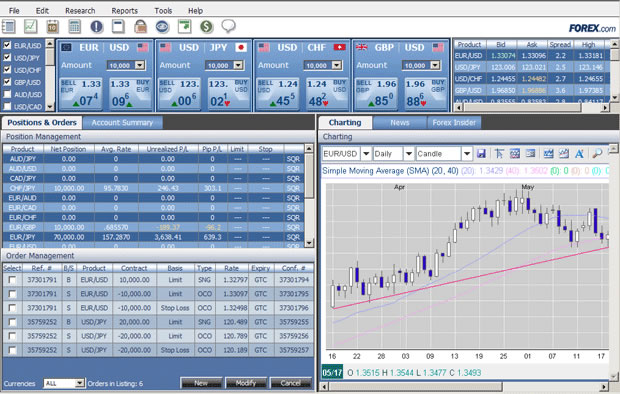Open EUR/USD panel Amount dropdown
Screen dimensions: 620x394
tap(140, 65)
